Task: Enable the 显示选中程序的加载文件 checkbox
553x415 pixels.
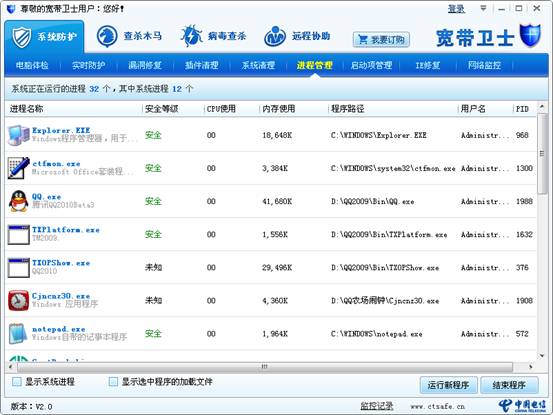Action: (113, 382)
